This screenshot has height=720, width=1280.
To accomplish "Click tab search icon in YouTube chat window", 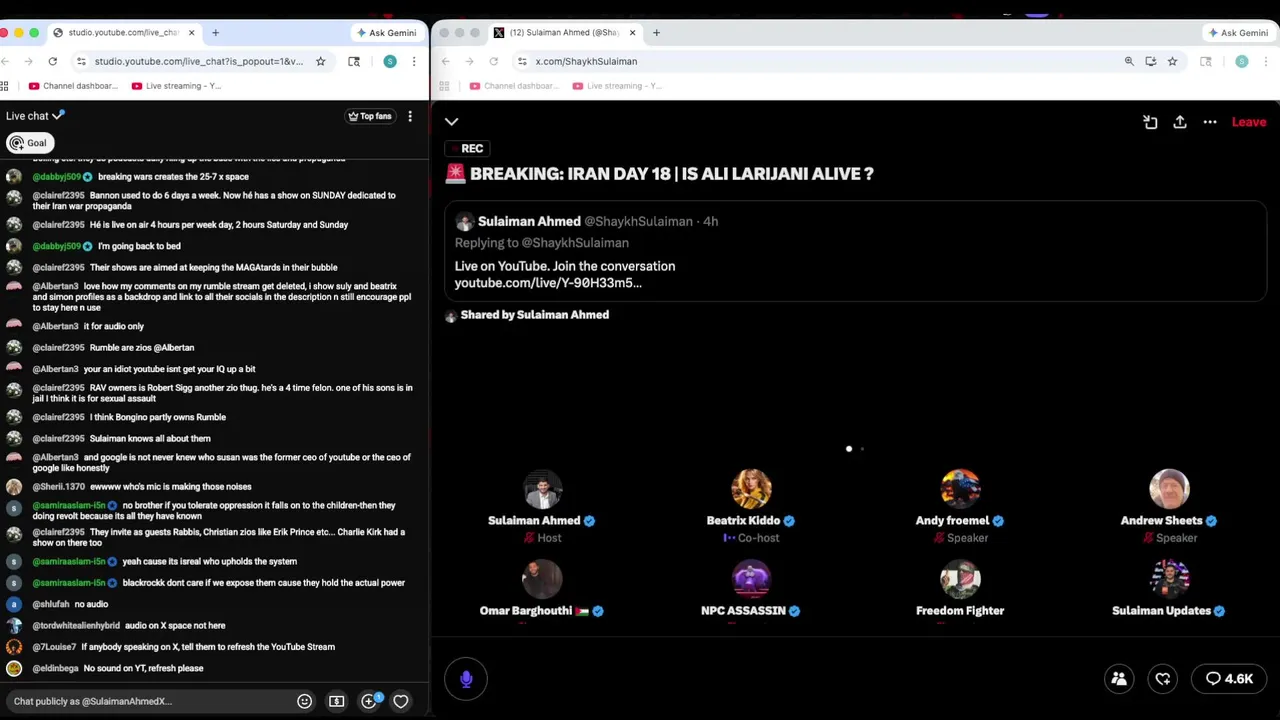I will 354,61.
